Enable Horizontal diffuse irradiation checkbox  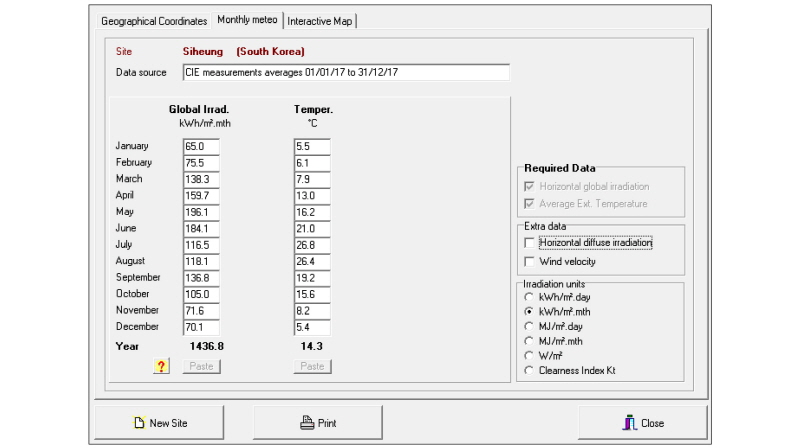click(530, 243)
